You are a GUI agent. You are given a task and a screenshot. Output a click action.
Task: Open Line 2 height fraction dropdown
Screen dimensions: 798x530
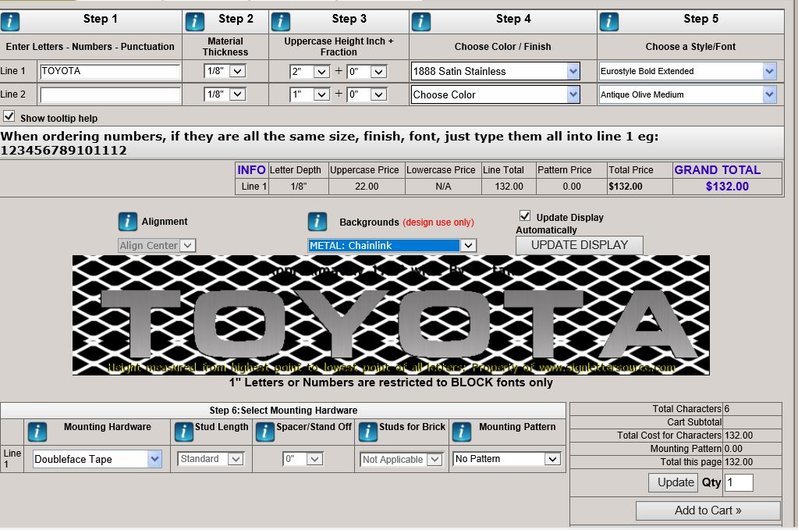point(367,95)
